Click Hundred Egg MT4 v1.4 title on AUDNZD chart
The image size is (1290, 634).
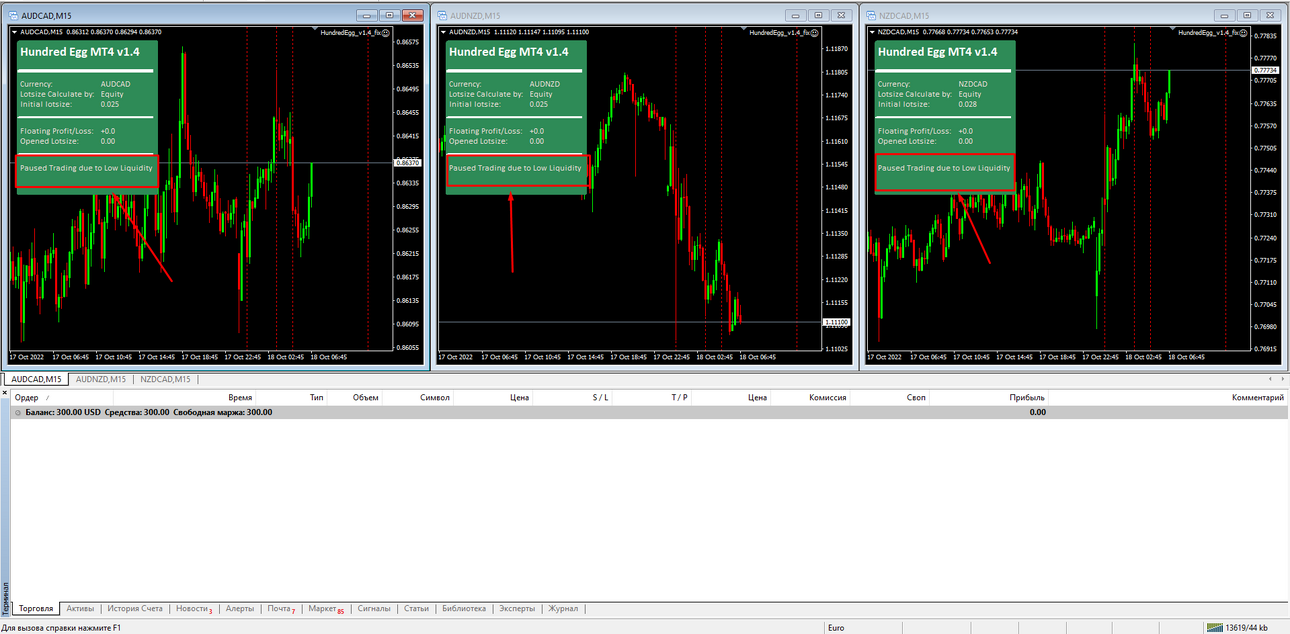(509, 52)
